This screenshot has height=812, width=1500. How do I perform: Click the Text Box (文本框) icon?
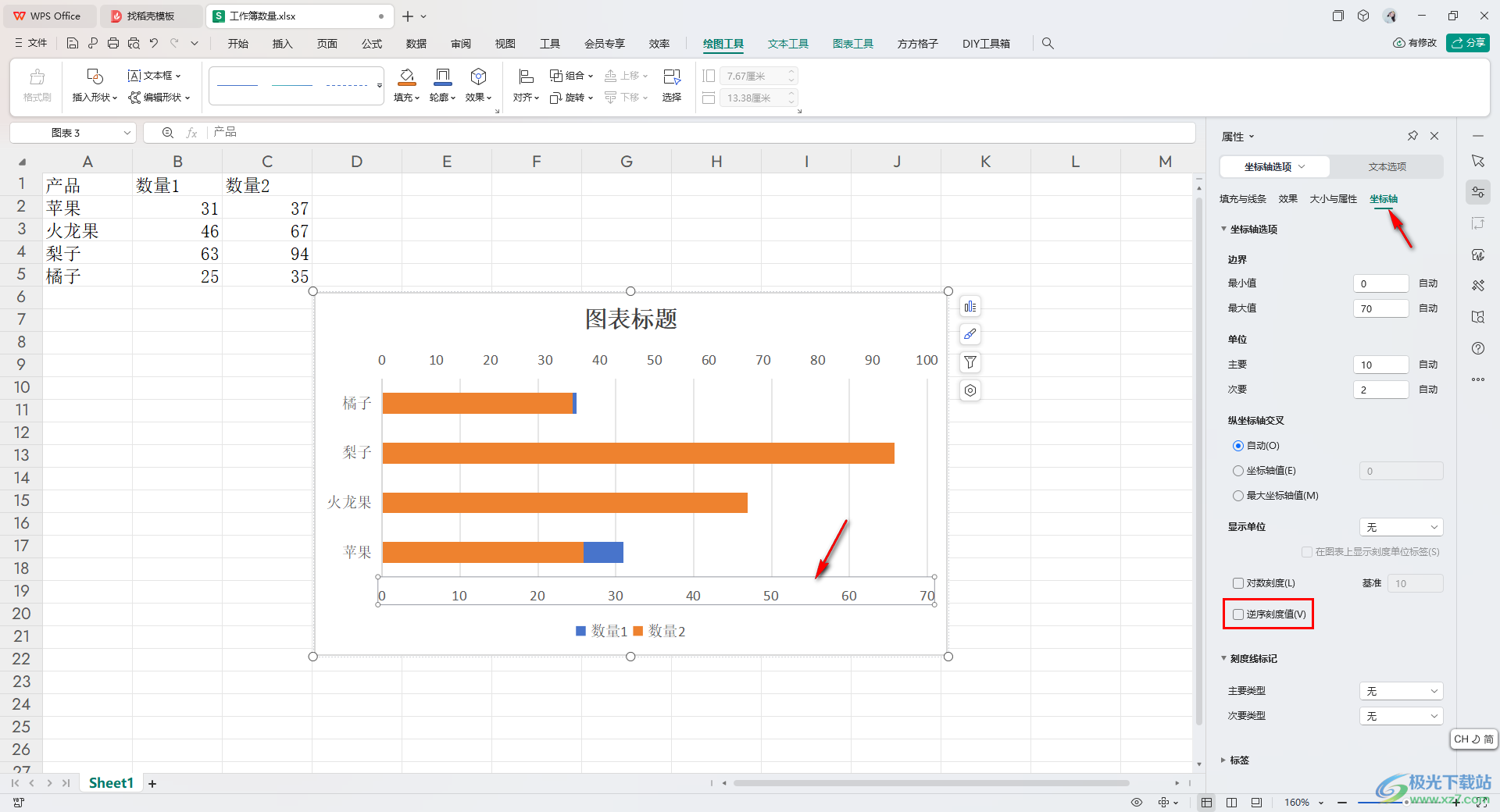134,76
